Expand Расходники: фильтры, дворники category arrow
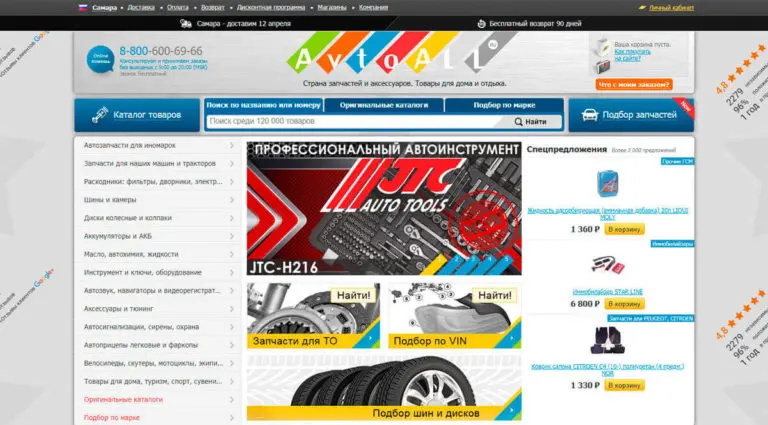 pos(232,182)
